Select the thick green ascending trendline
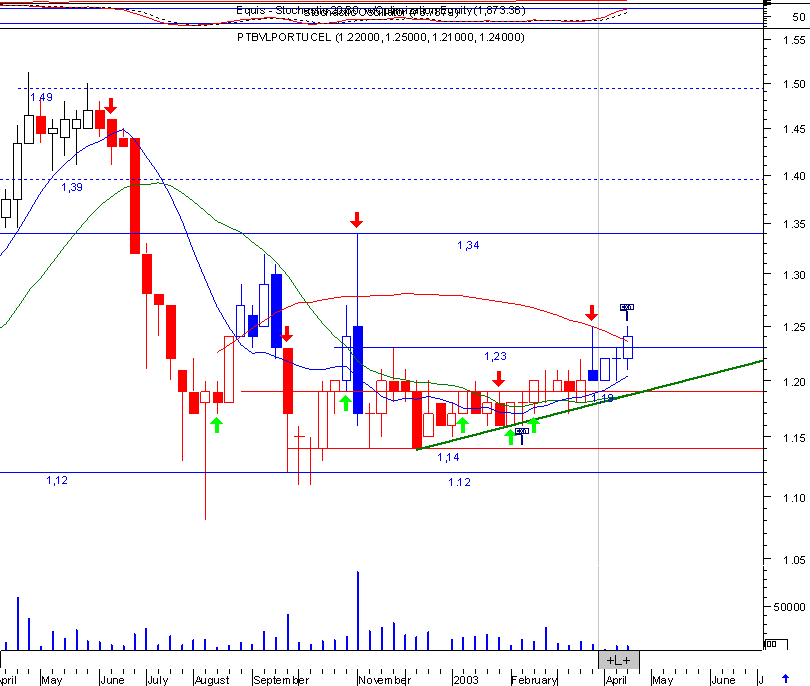Image resolution: width=810 pixels, height=686 pixels. [590, 405]
